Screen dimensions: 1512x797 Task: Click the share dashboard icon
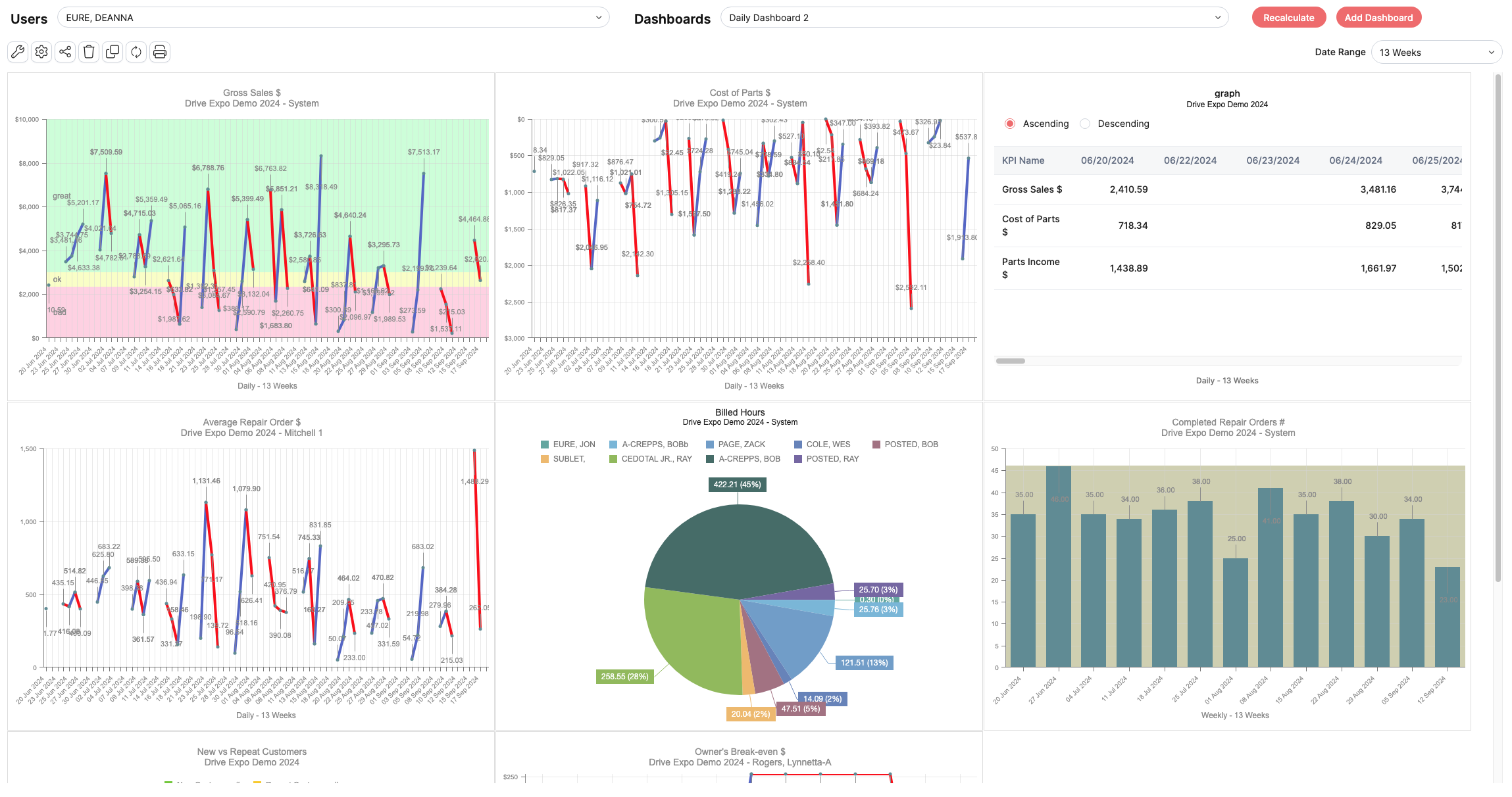[x=65, y=52]
